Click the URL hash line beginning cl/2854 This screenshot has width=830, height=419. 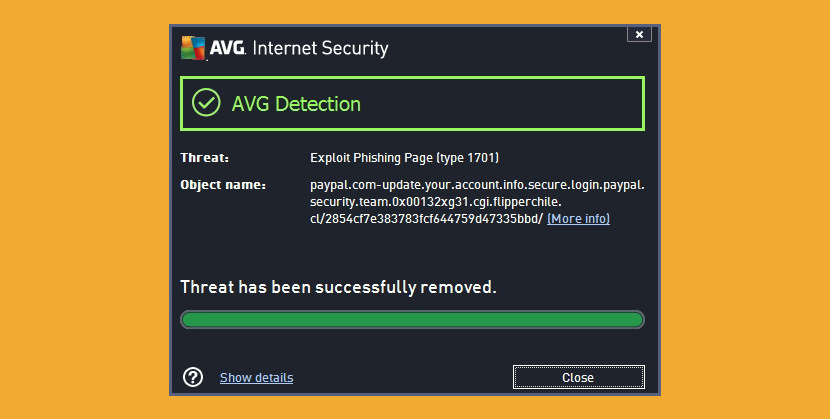[x=426, y=219]
